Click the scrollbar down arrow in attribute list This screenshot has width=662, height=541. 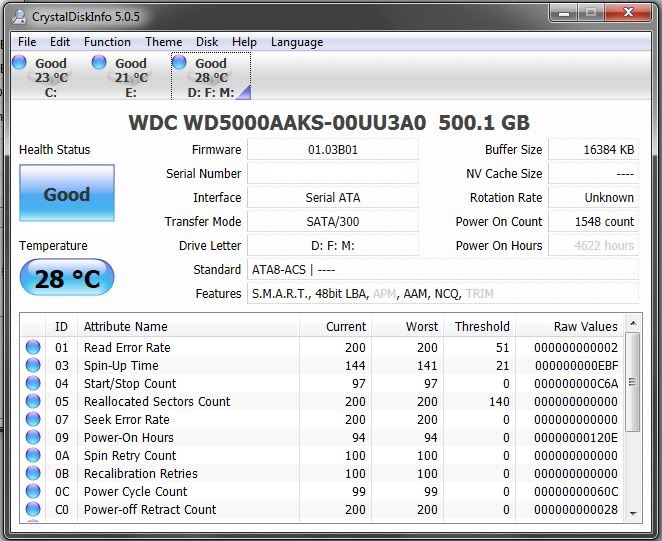632,513
